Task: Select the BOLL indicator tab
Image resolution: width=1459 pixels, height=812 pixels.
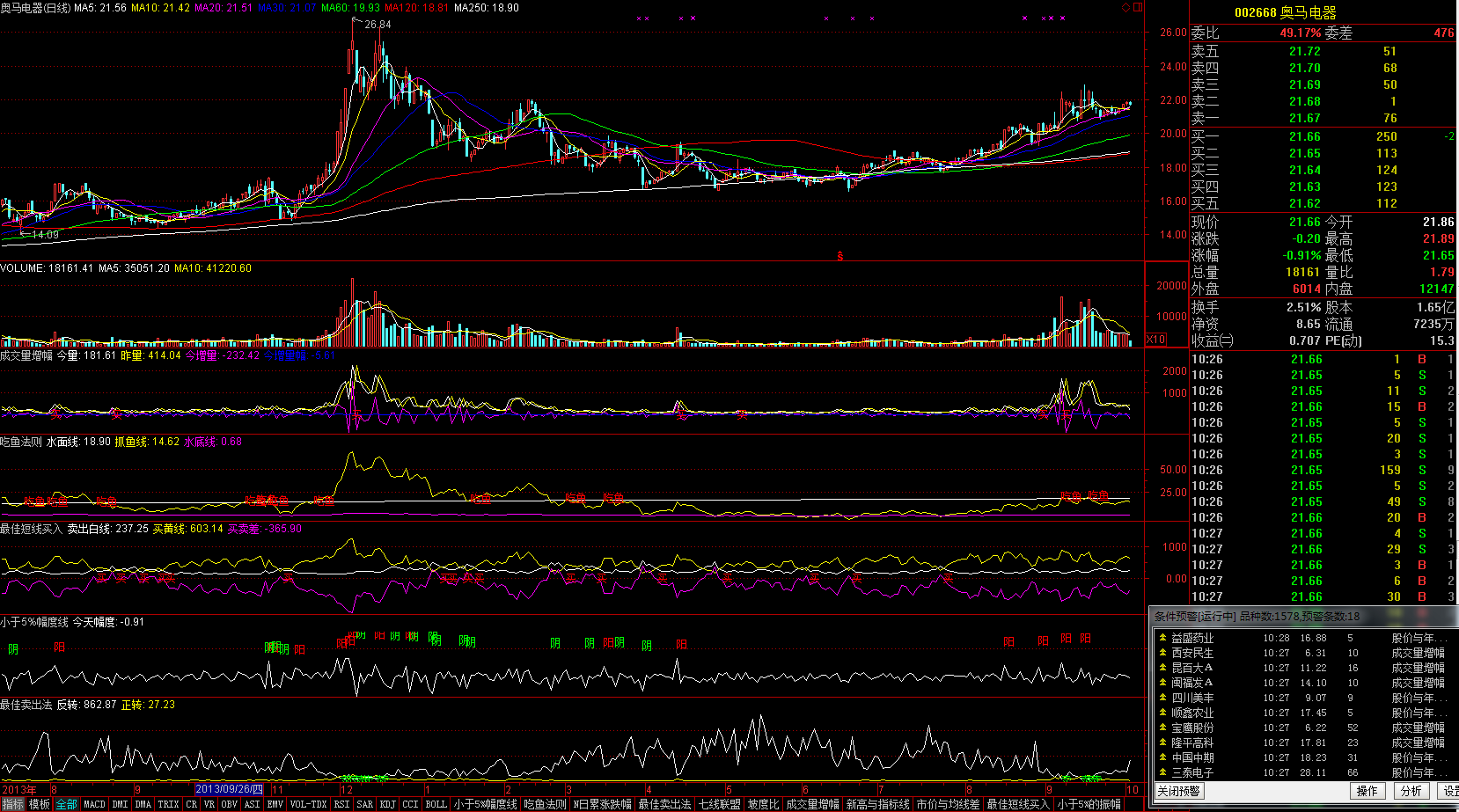Action: pos(436,804)
